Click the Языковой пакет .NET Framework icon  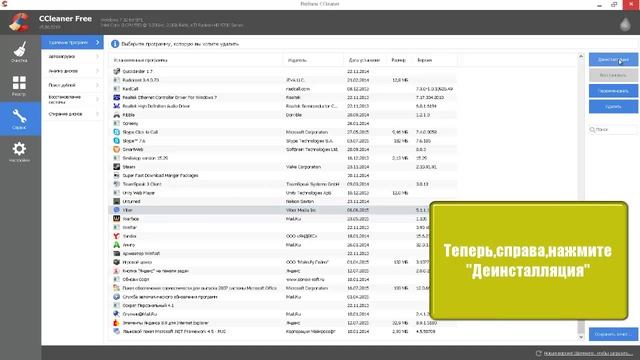coord(116,331)
